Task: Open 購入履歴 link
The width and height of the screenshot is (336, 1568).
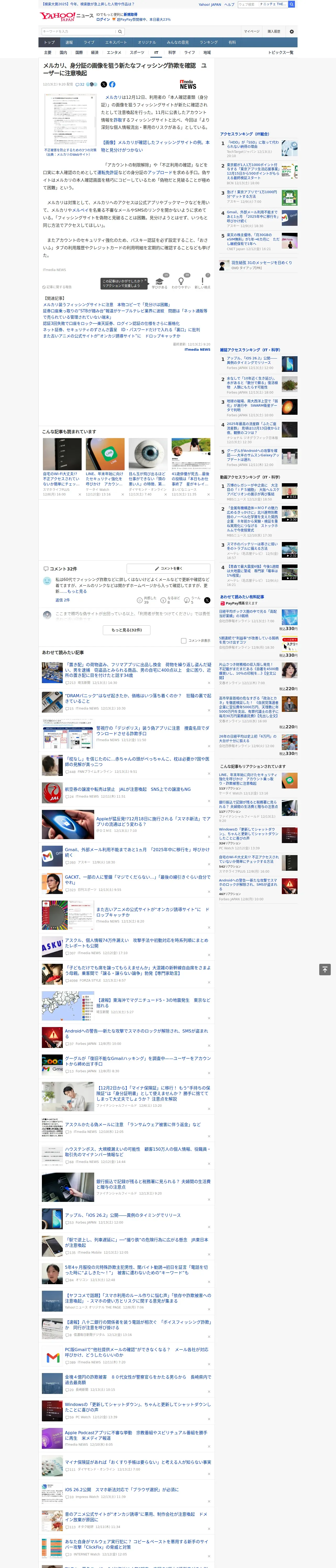Action: 274,32
